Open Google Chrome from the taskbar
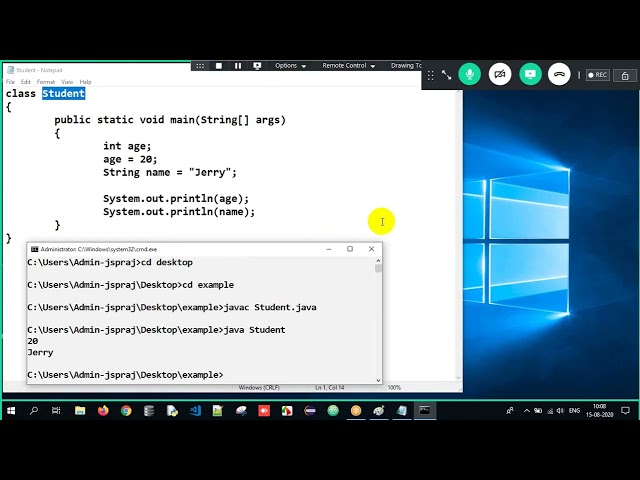 point(126,411)
